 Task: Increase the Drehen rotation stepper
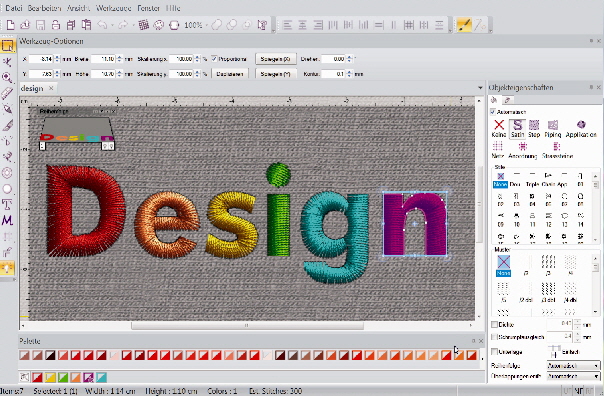click(349, 57)
